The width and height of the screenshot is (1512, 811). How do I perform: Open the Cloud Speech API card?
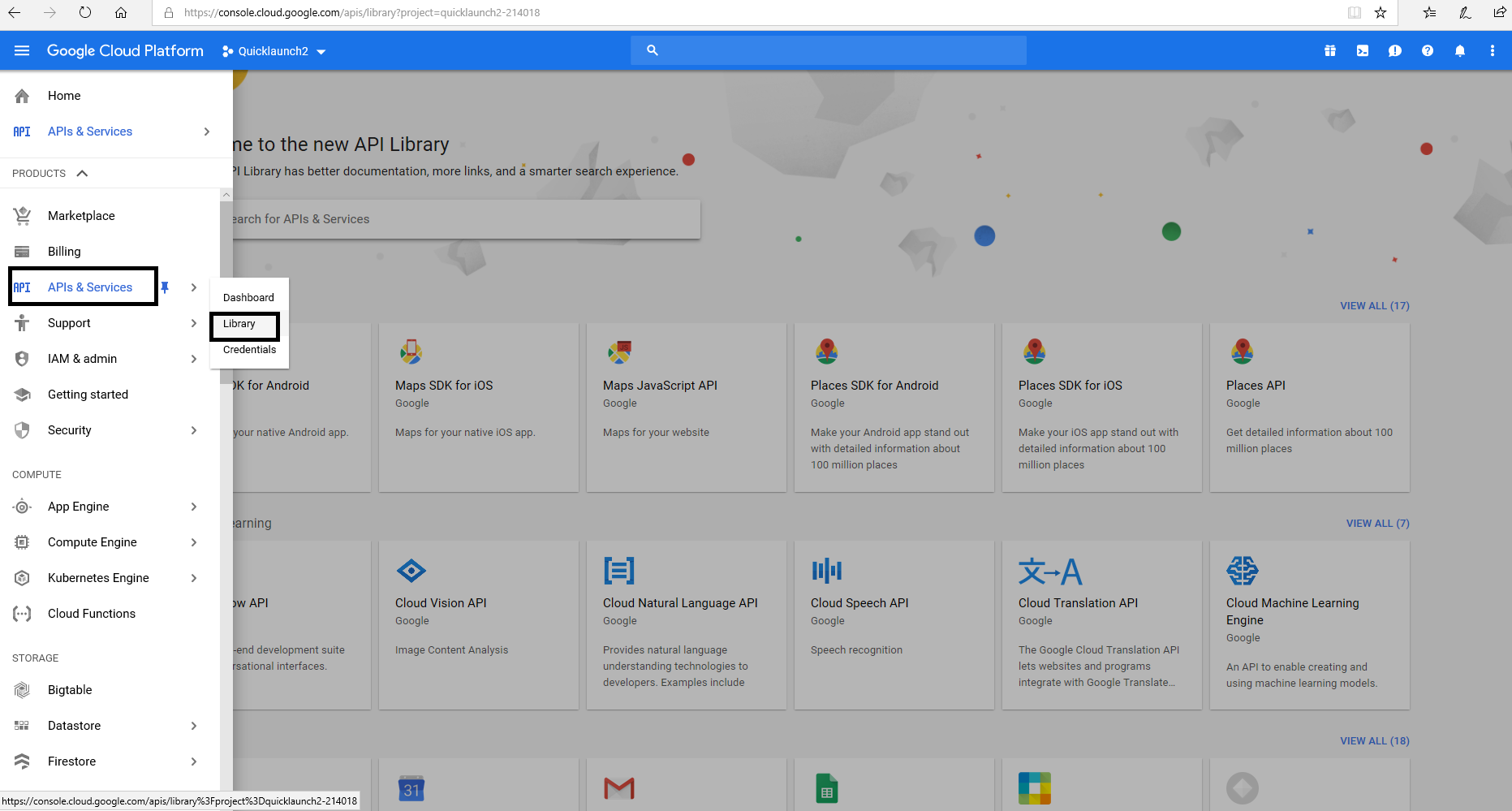(x=894, y=625)
